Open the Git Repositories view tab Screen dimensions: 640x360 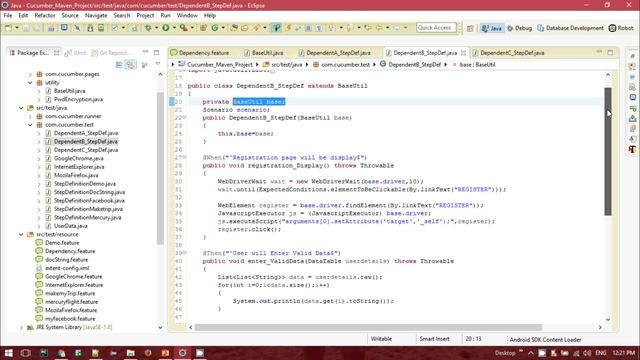tap(111, 53)
